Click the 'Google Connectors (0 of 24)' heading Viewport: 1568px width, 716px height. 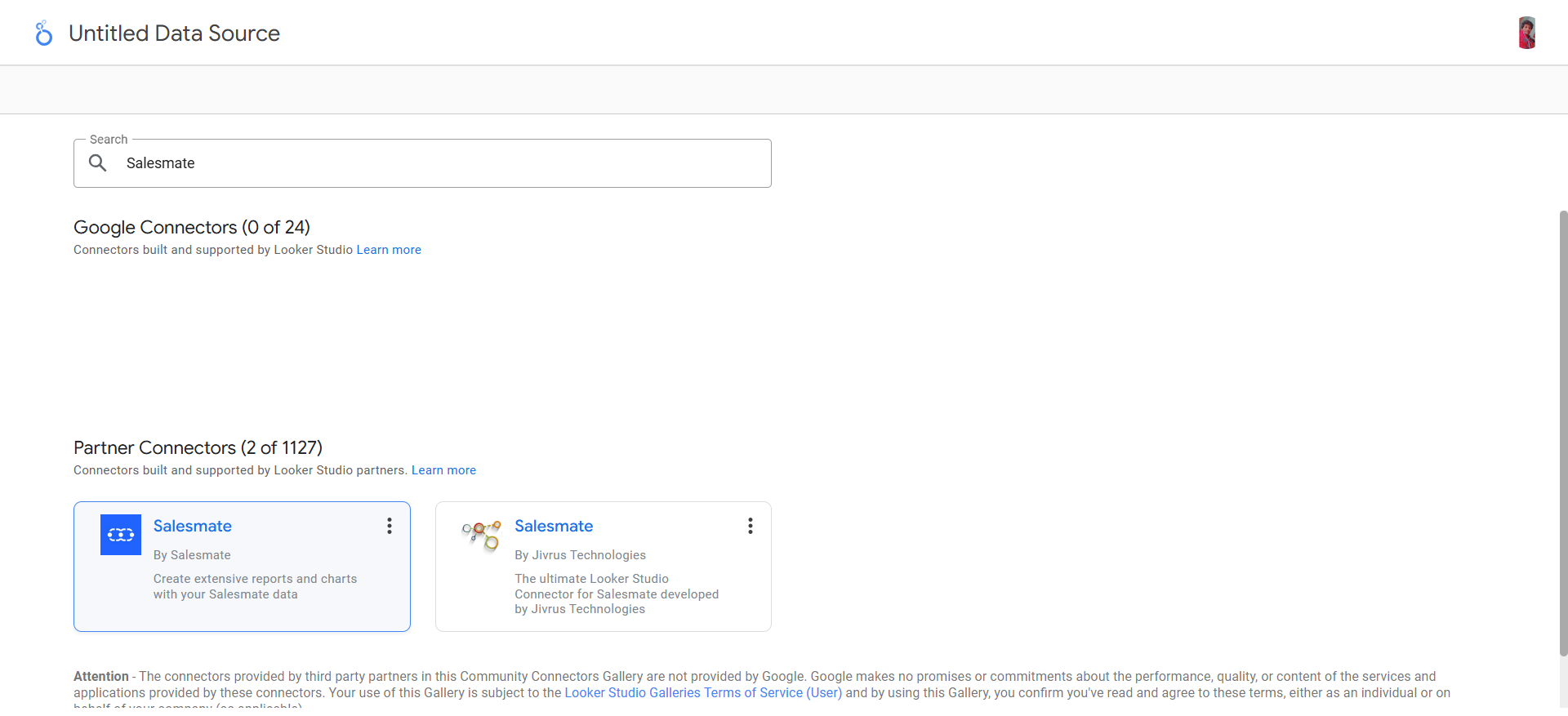point(192,227)
